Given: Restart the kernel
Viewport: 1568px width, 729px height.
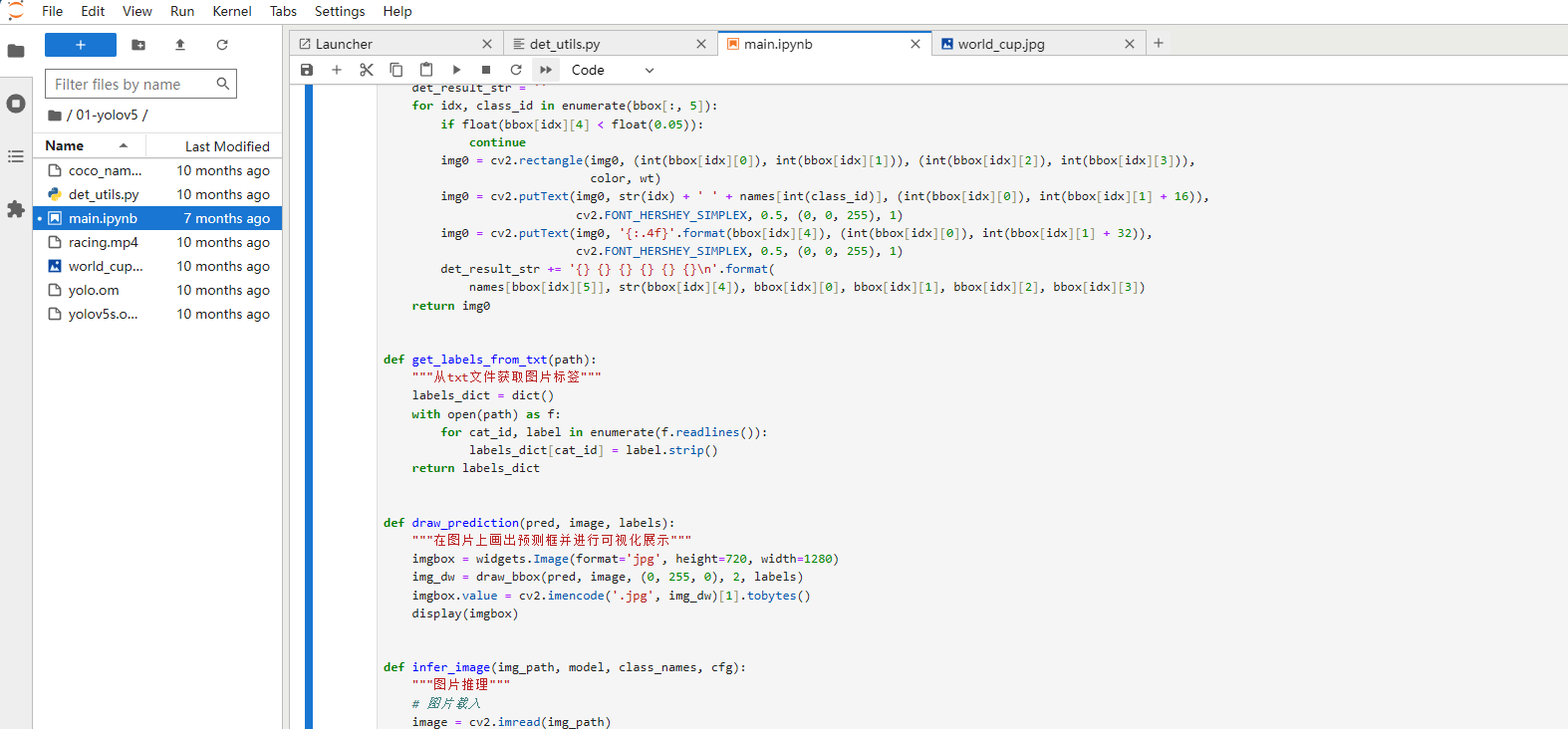Looking at the screenshot, I should tap(516, 70).
